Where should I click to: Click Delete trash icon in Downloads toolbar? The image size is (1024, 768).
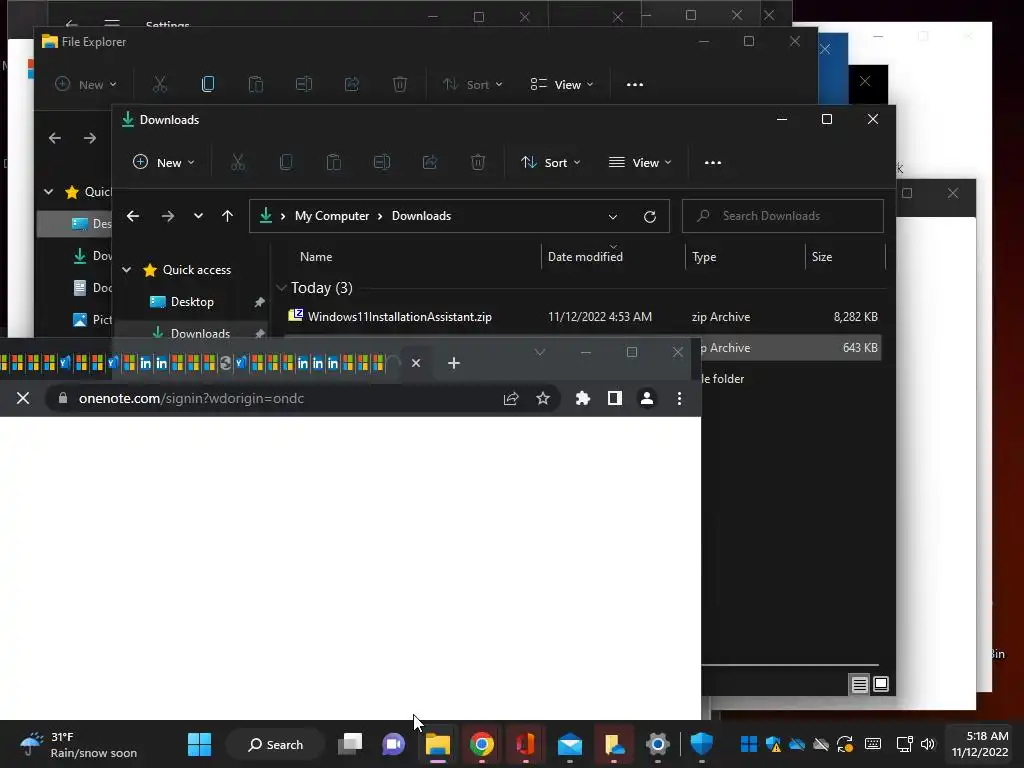click(x=478, y=163)
